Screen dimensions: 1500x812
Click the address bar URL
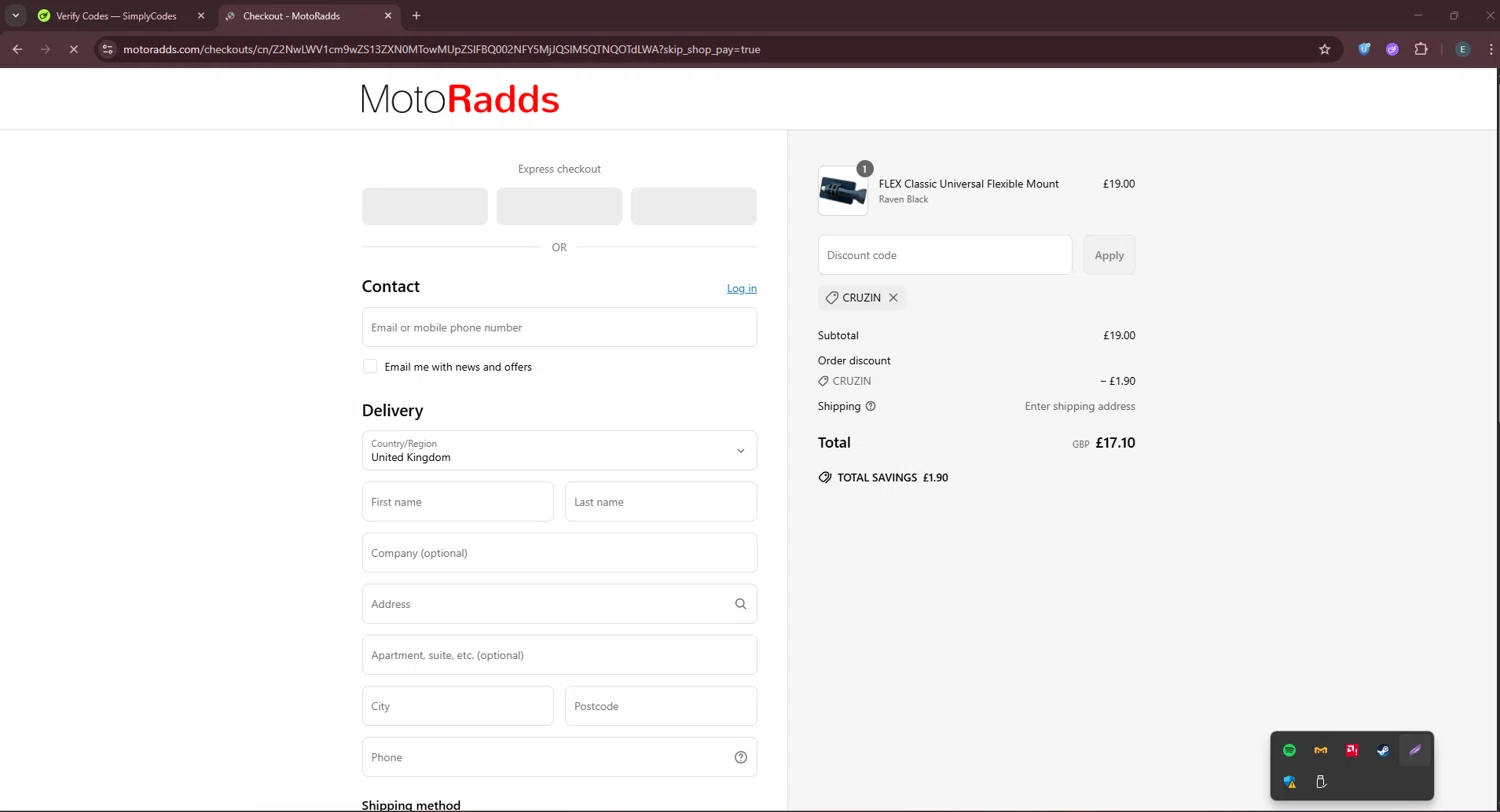(x=441, y=49)
